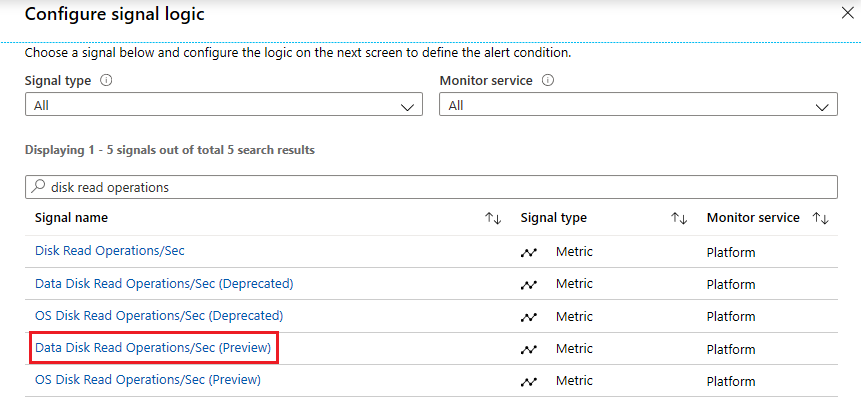Select OS Disk Read Operations/Sec (Preview)
This screenshot has width=861, height=411.
pos(148,381)
